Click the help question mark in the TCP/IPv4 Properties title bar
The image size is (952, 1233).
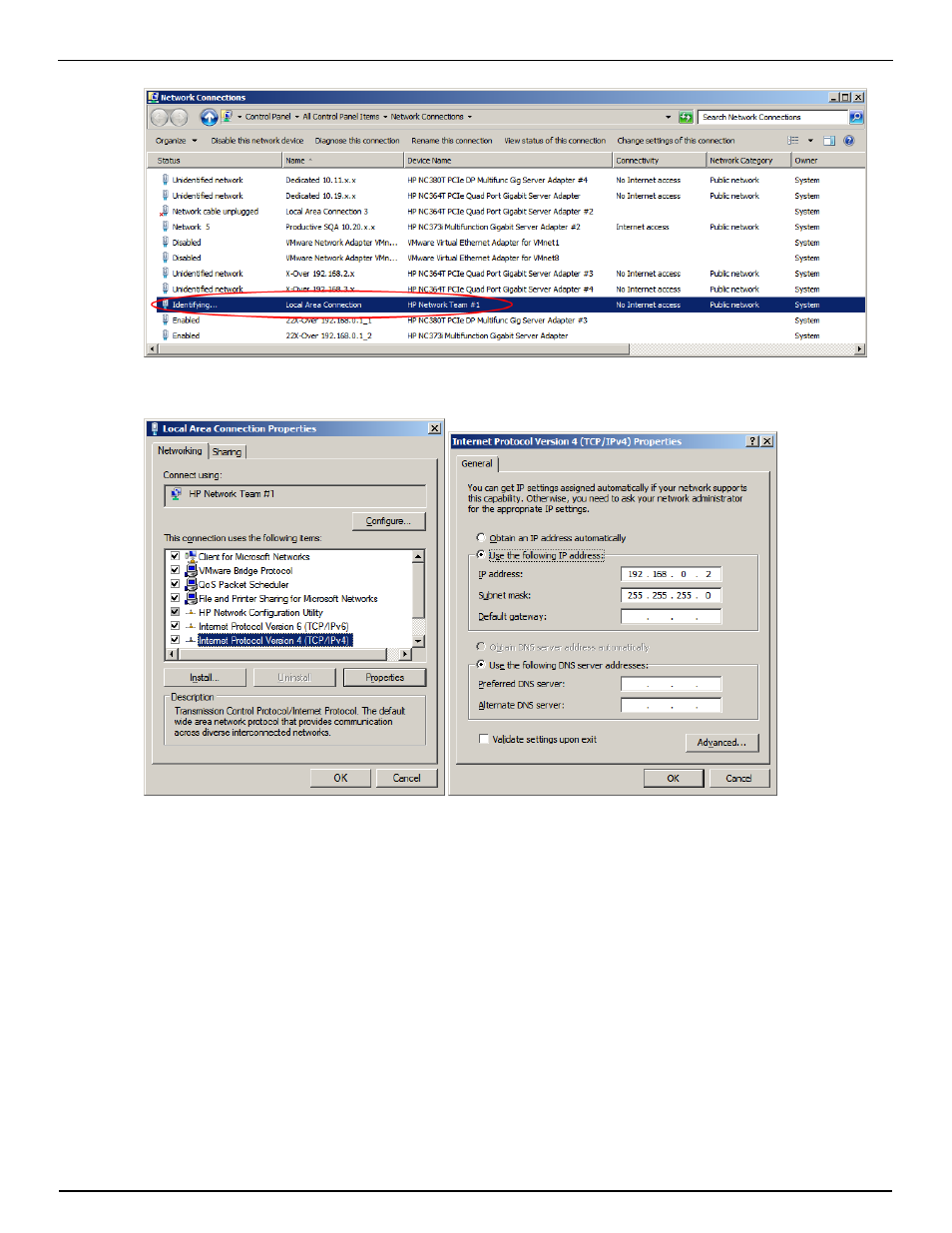pyautogui.click(x=752, y=441)
